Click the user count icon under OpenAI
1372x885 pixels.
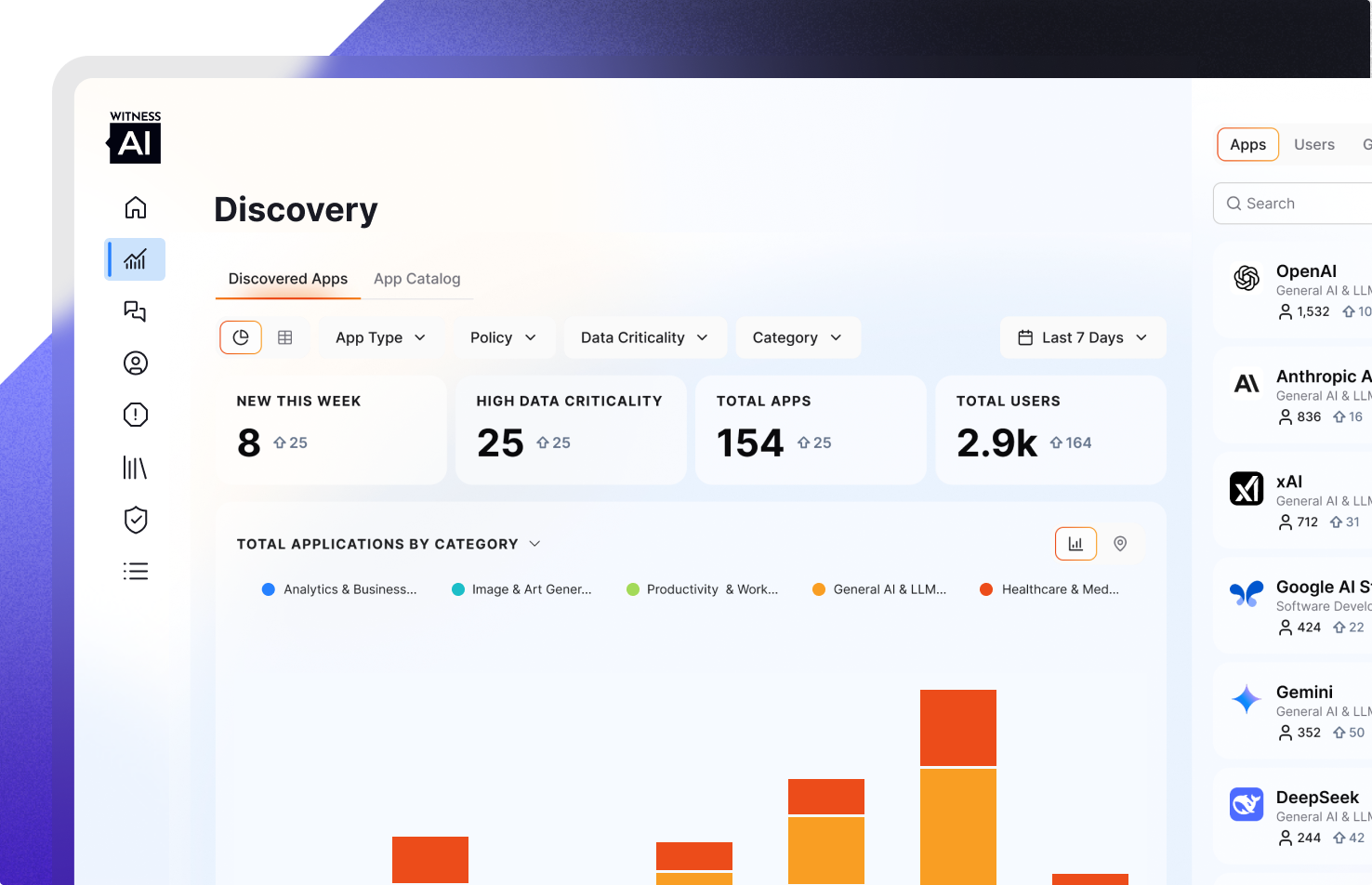(1286, 312)
